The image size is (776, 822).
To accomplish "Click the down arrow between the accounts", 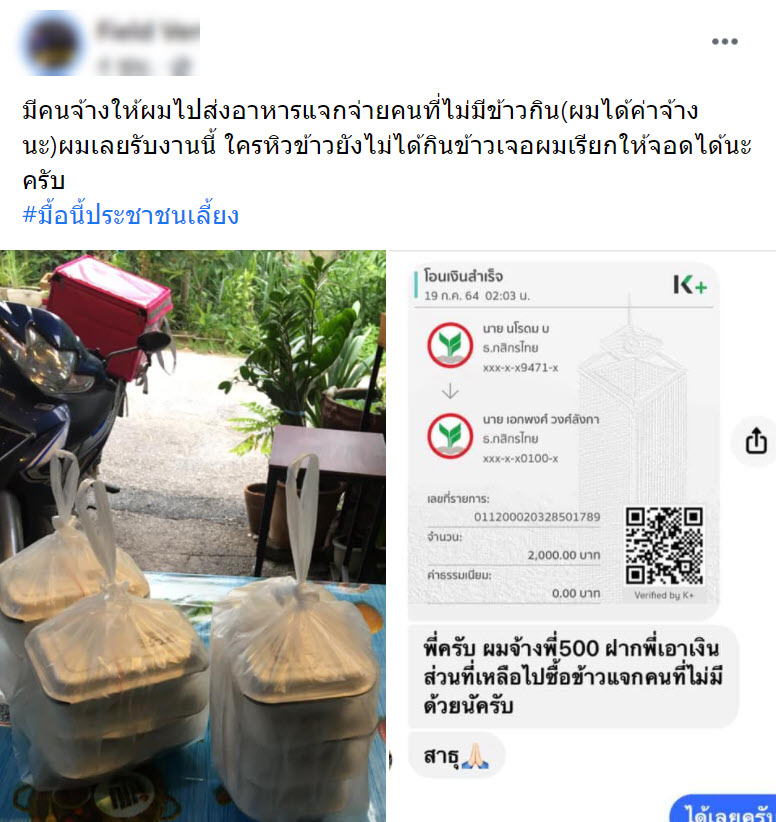I will (450, 391).
